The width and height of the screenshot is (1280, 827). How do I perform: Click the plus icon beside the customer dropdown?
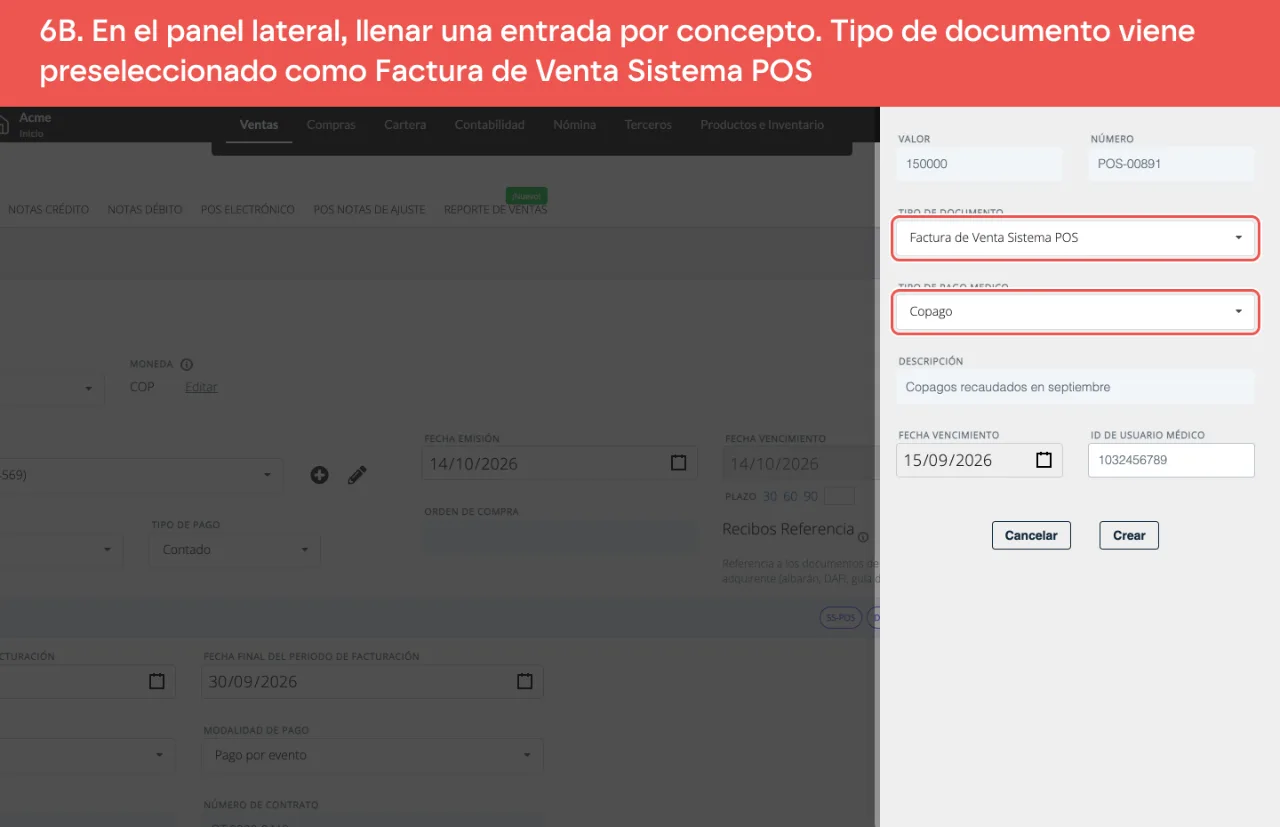(x=319, y=475)
